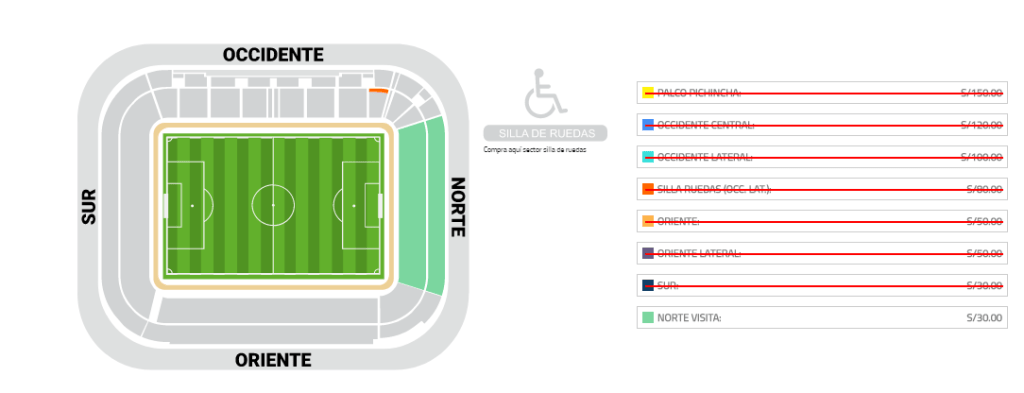This screenshot has width=1024, height=393.
Task: Select the PALCO PICHINCHA price row
Action: click(x=822, y=93)
